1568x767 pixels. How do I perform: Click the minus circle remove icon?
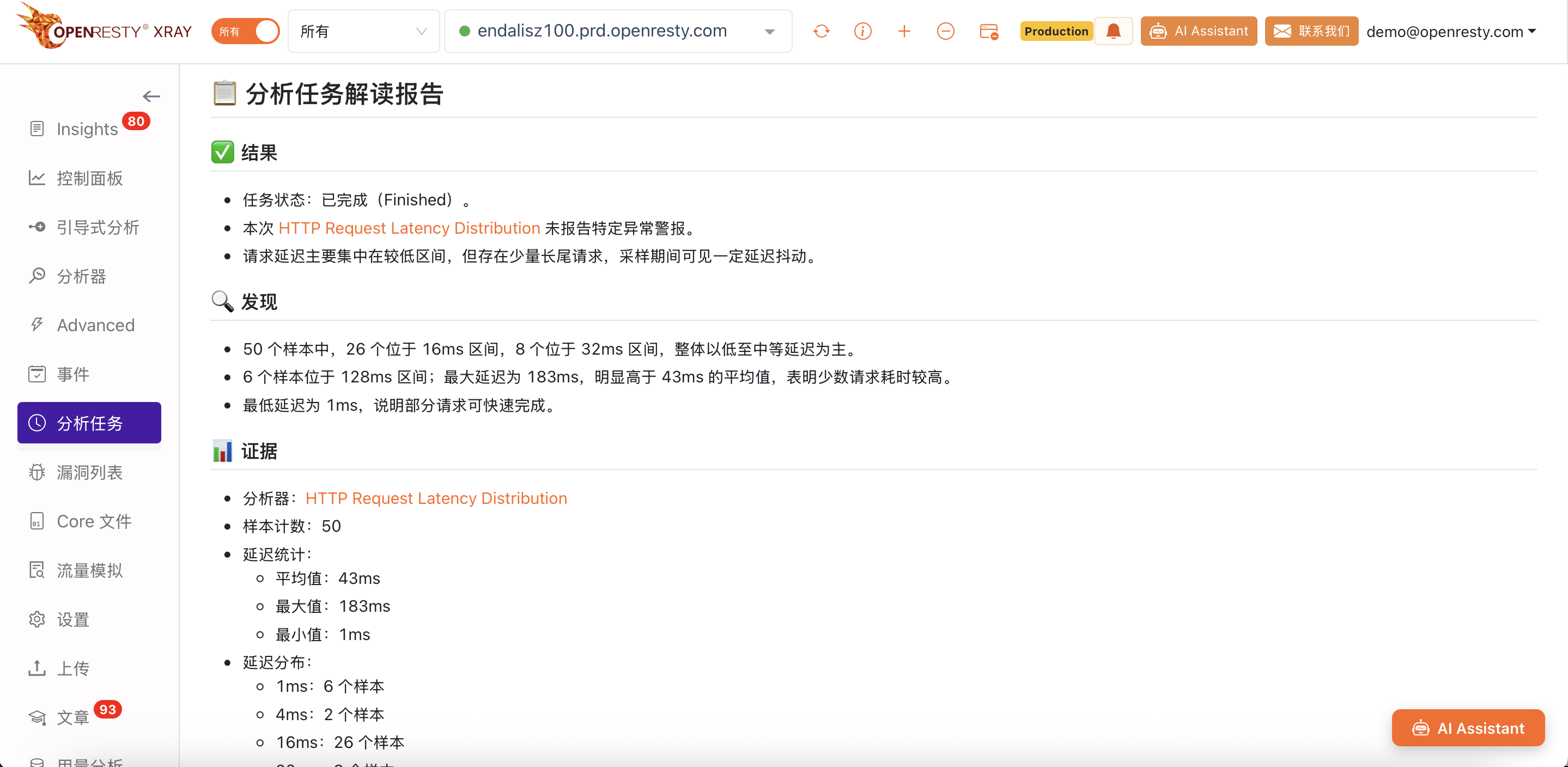point(945,31)
